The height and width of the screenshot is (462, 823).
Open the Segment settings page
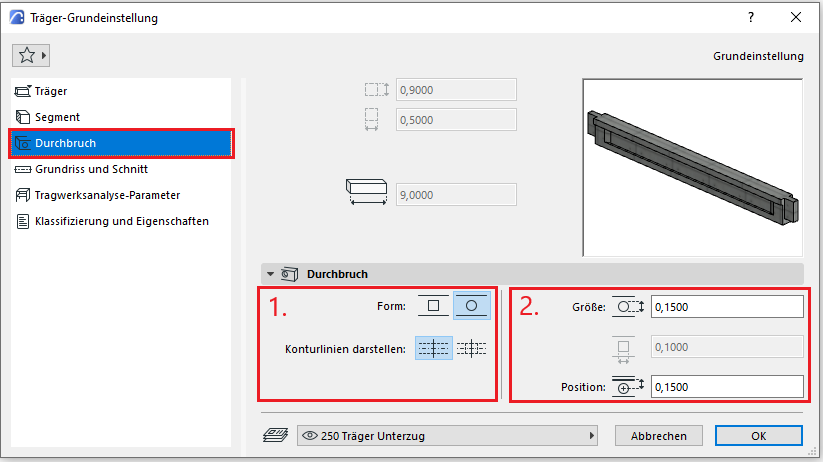tap(58, 117)
